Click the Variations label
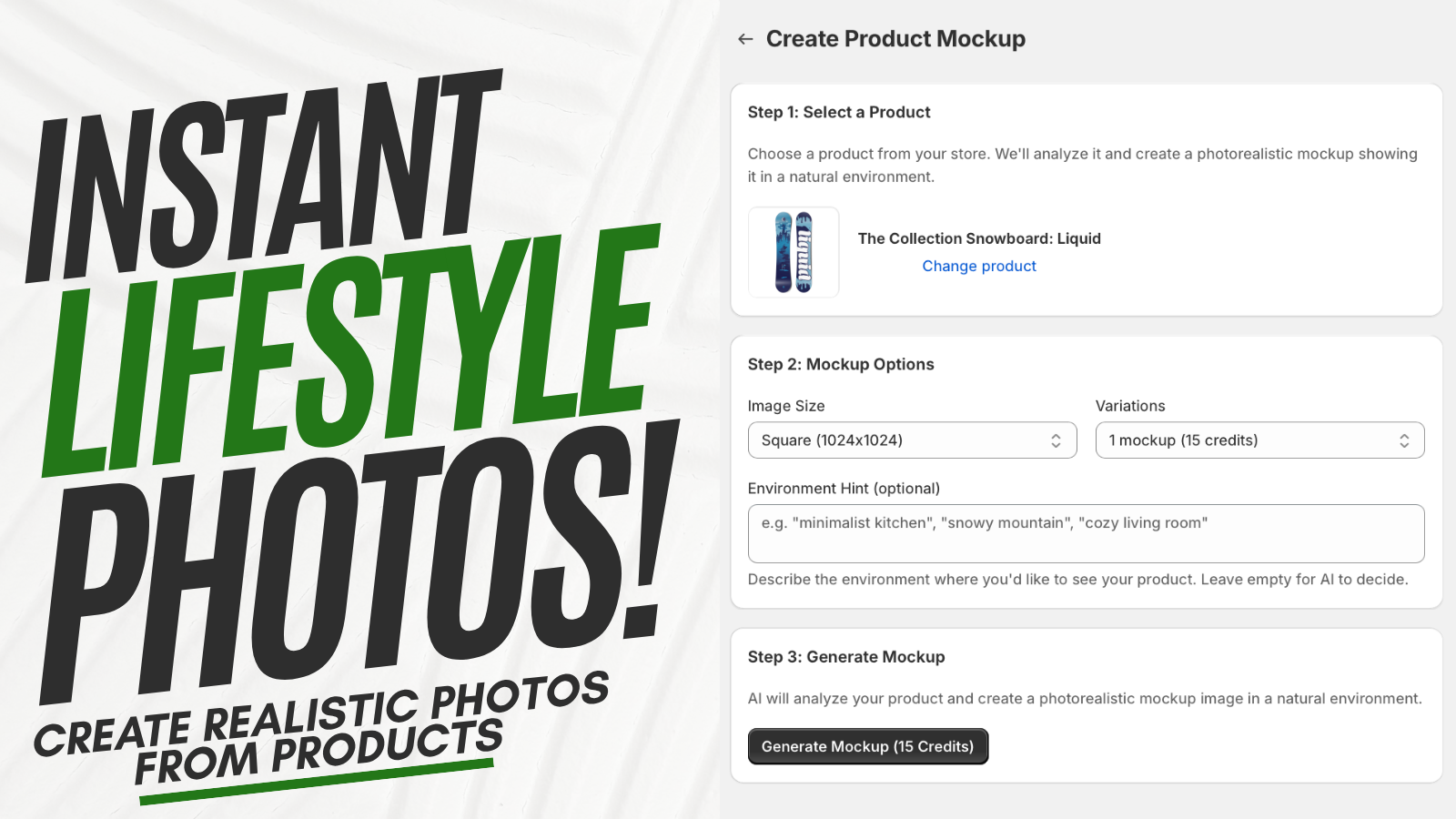The width and height of the screenshot is (1456, 819). pos(1130,406)
